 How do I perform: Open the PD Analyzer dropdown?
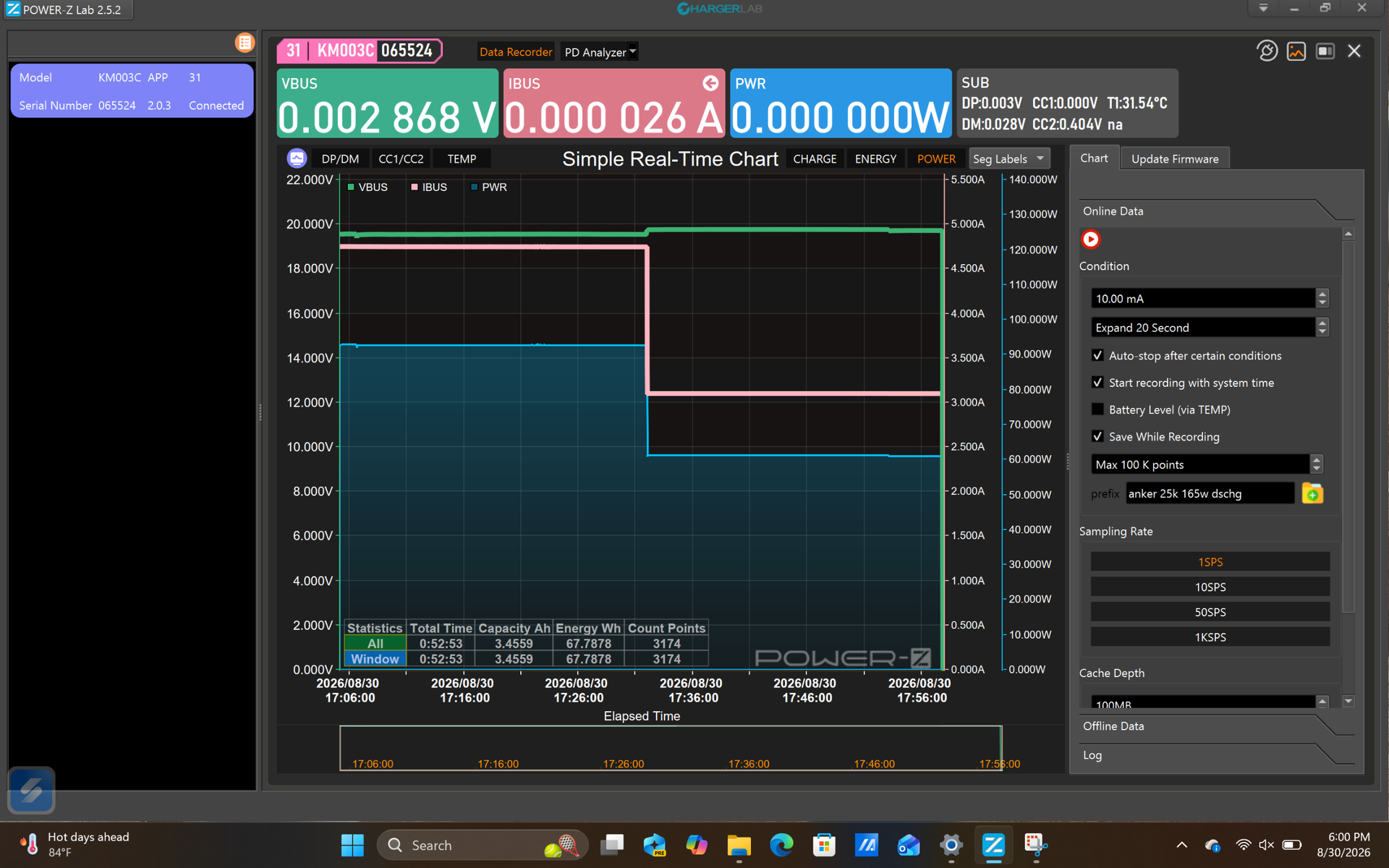(600, 52)
